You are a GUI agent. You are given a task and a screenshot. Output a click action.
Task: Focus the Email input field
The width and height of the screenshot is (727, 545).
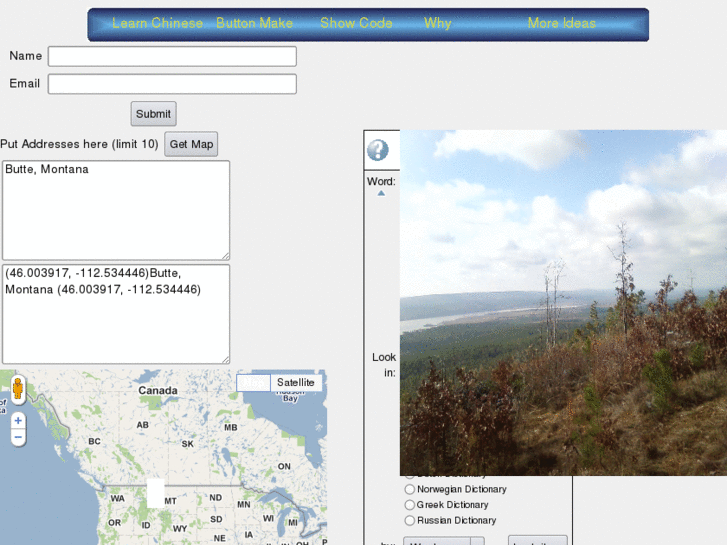(x=172, y=84)
